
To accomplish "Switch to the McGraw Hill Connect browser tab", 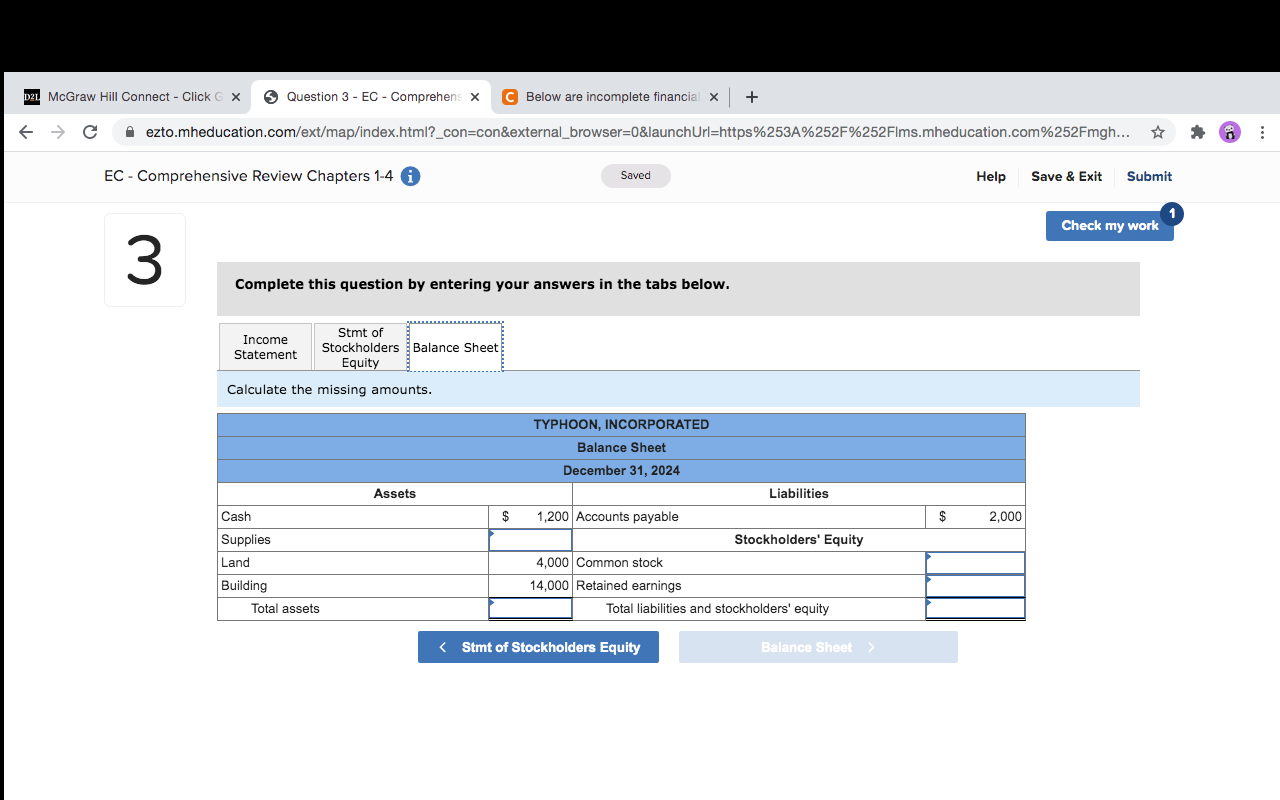I will point(131,97).
